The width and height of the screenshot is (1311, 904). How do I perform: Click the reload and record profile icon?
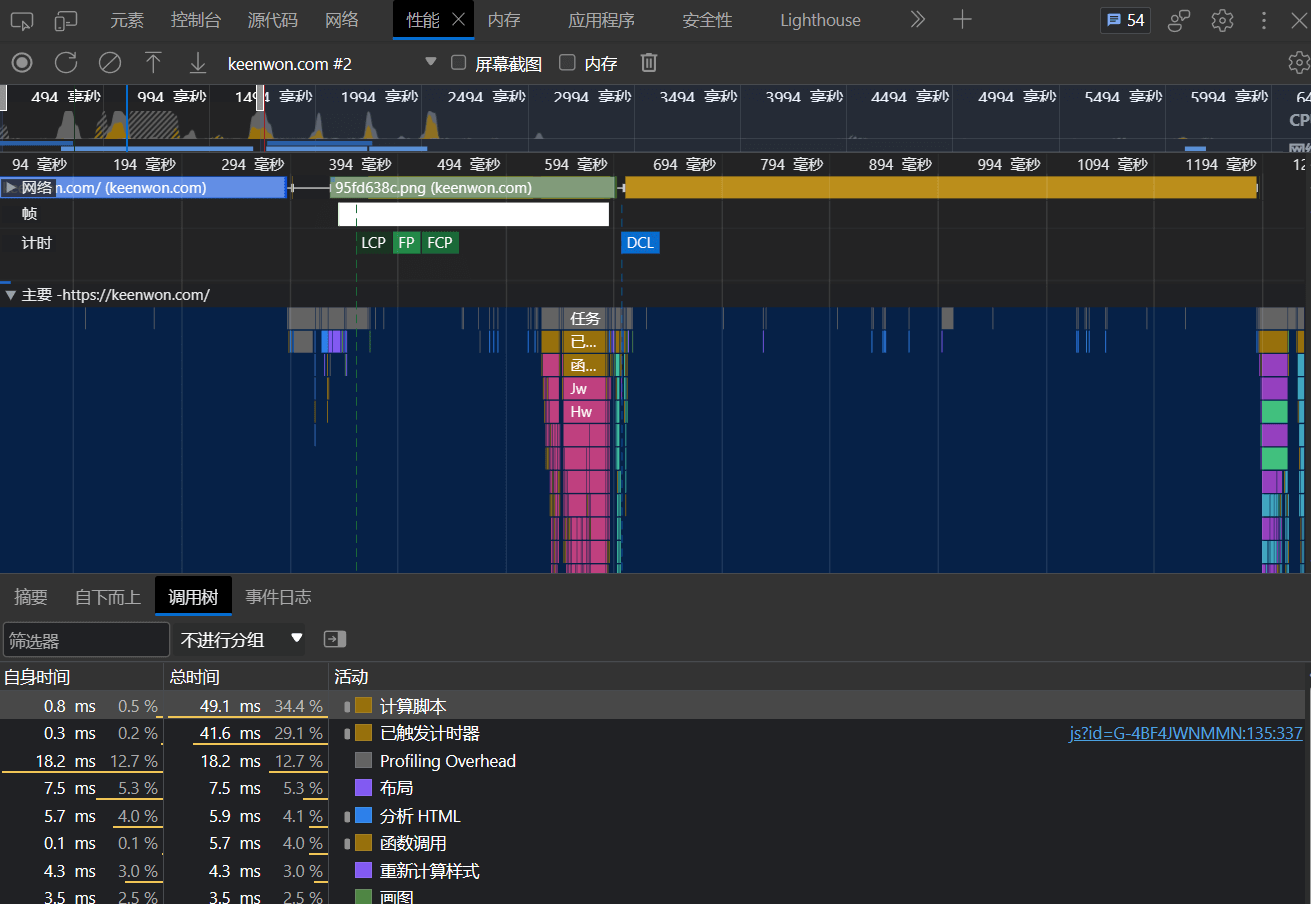tap(66, 63)
